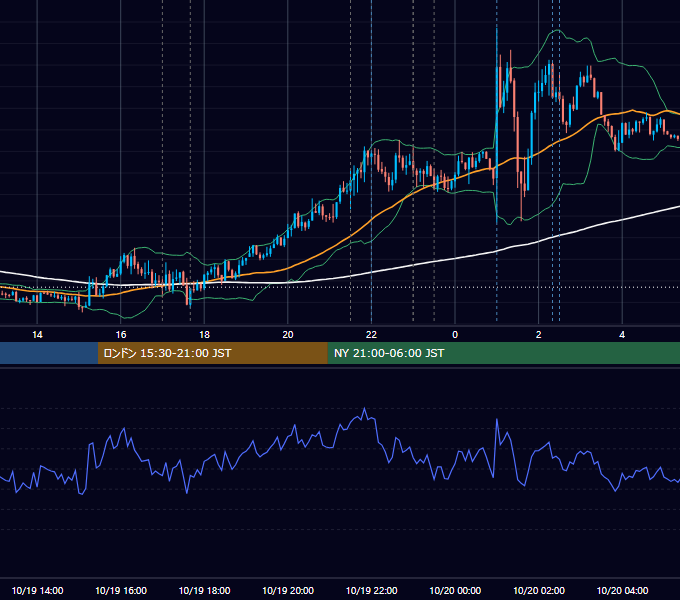Viewport: 680px width, 600px height.
Task: Click the 16 hour axis label
Action: point(121,335)
